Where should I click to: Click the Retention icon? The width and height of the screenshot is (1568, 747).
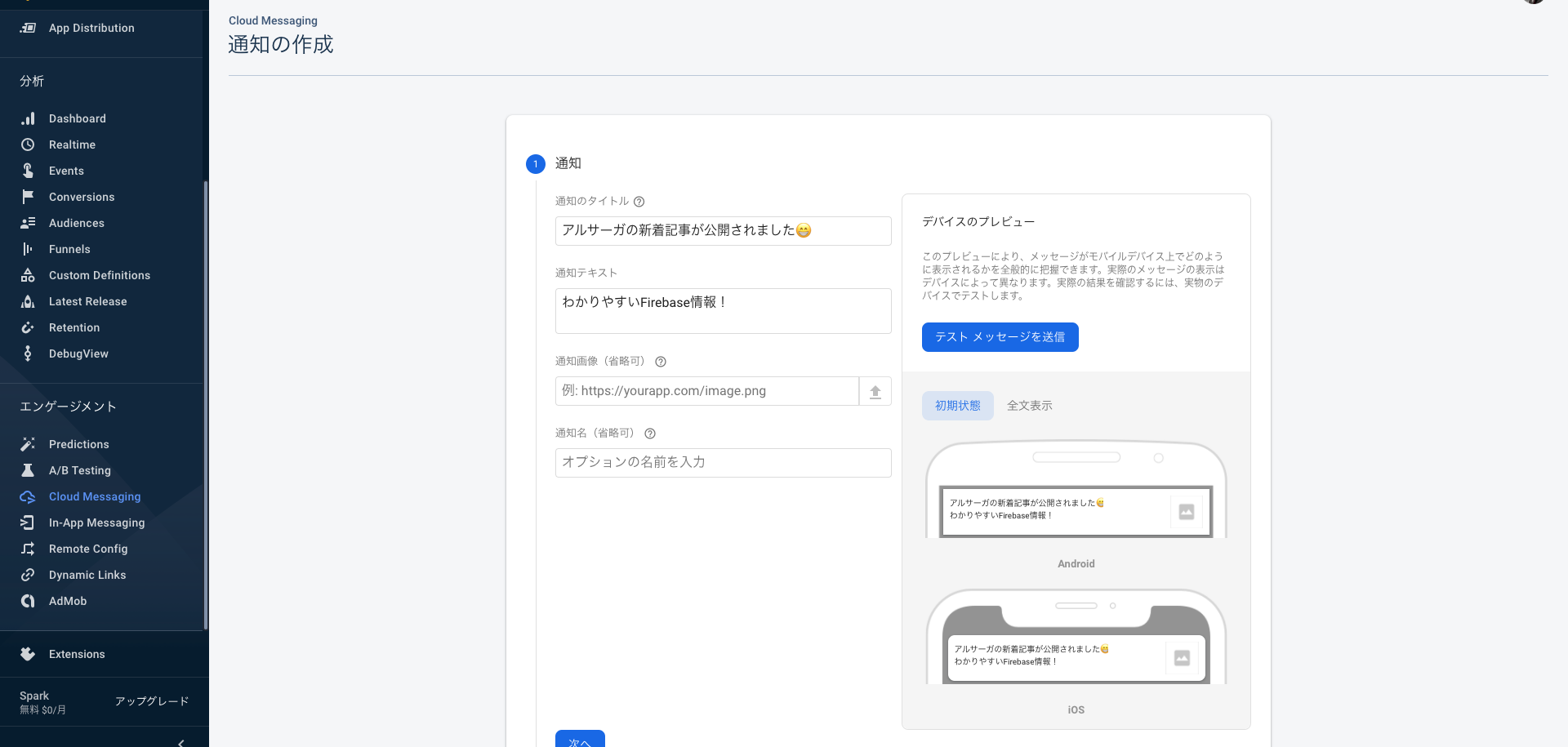click(x=28, y=327)
